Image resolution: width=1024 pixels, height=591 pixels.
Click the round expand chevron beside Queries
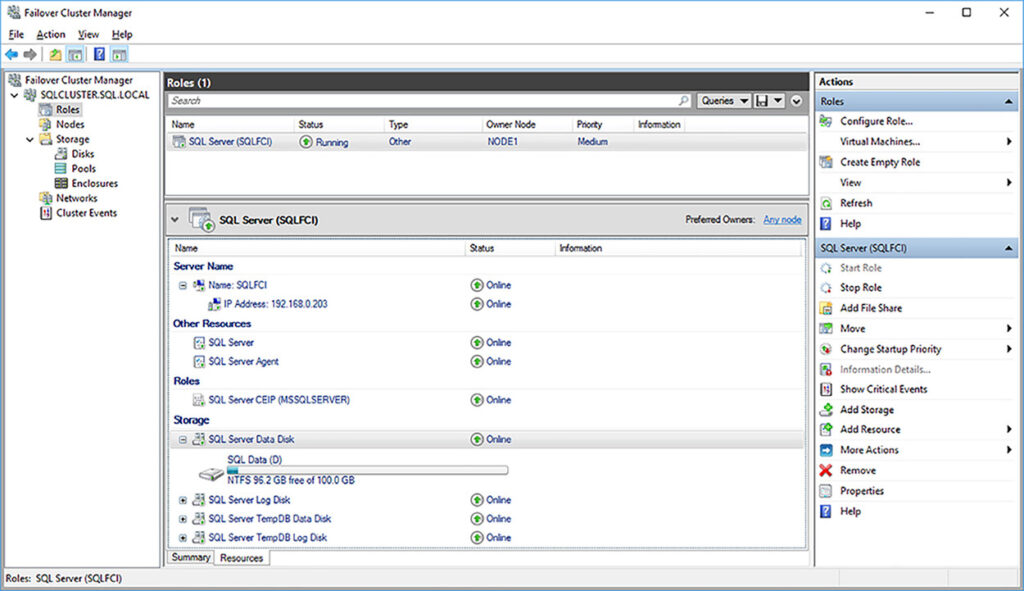796,101
